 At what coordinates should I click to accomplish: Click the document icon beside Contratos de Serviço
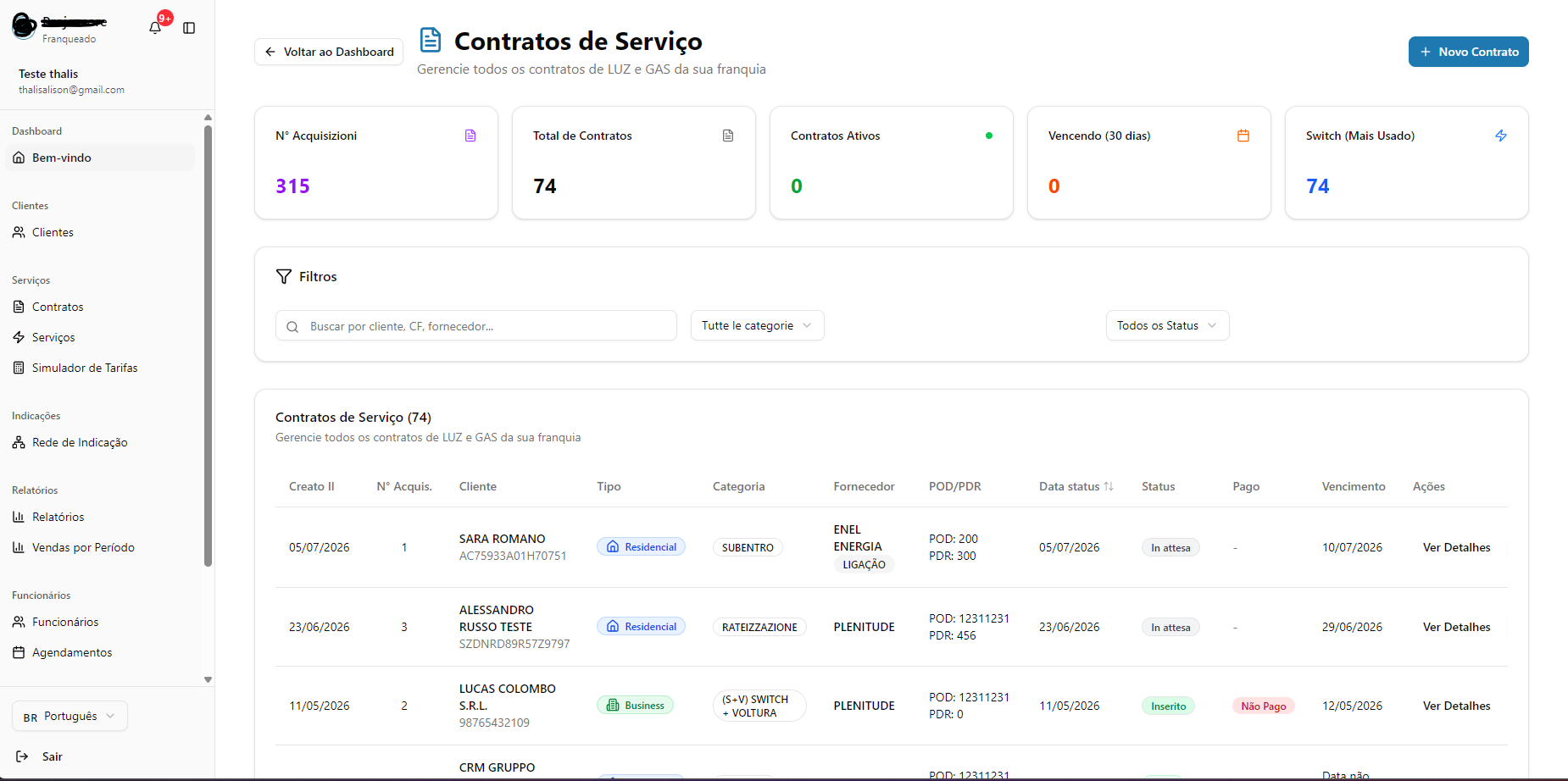click(x=431, y=40)
